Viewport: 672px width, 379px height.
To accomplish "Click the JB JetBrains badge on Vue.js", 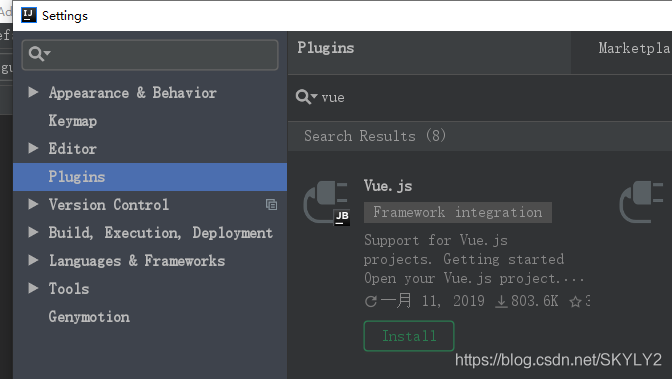I will (342, 217).
